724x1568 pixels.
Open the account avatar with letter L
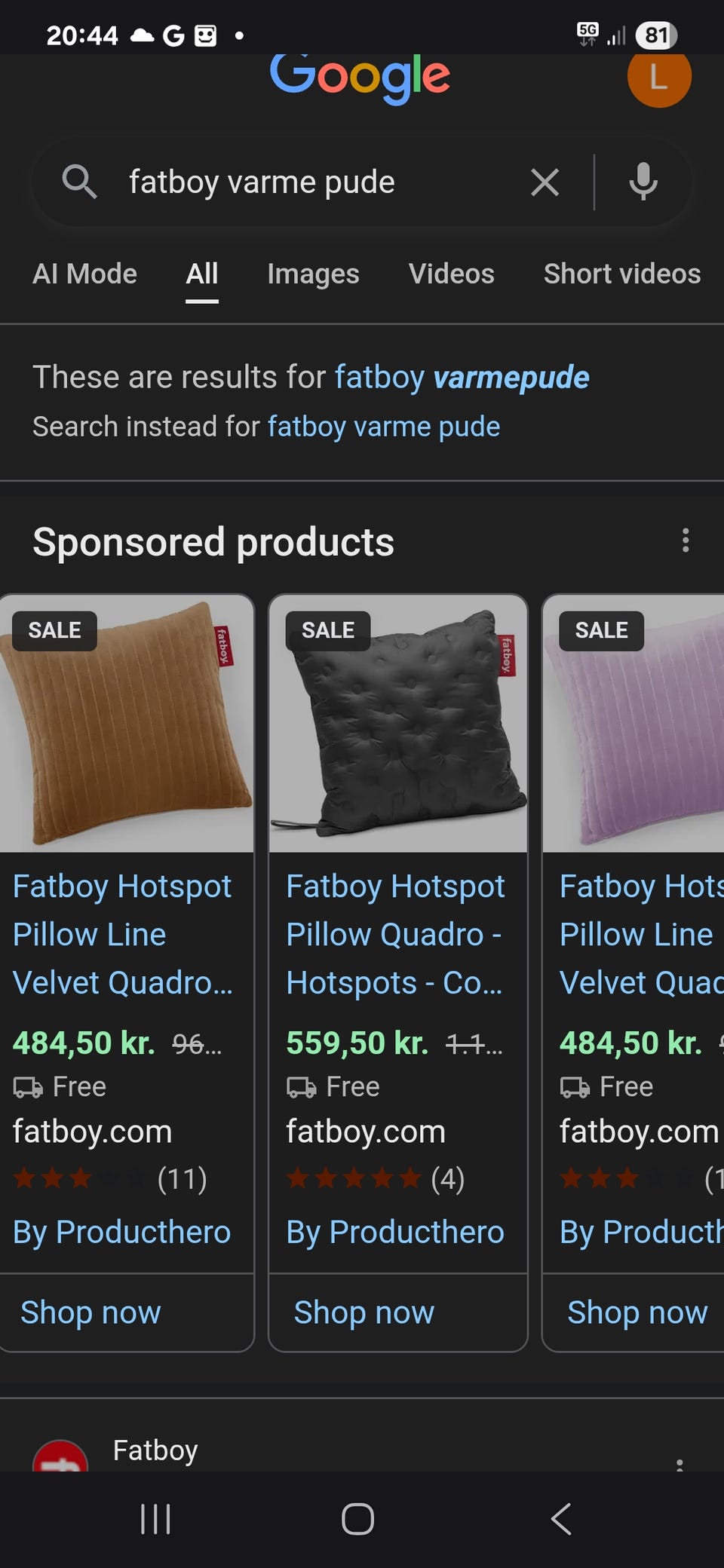659,78
